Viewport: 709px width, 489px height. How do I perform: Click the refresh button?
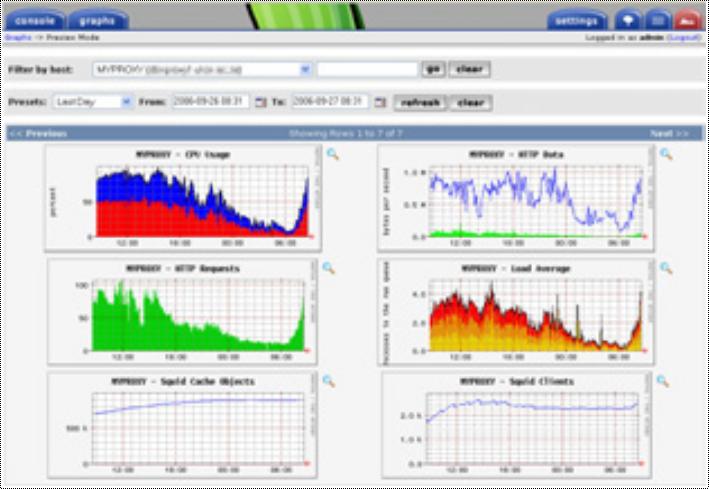pyautogui.click(x=419, y=102)
